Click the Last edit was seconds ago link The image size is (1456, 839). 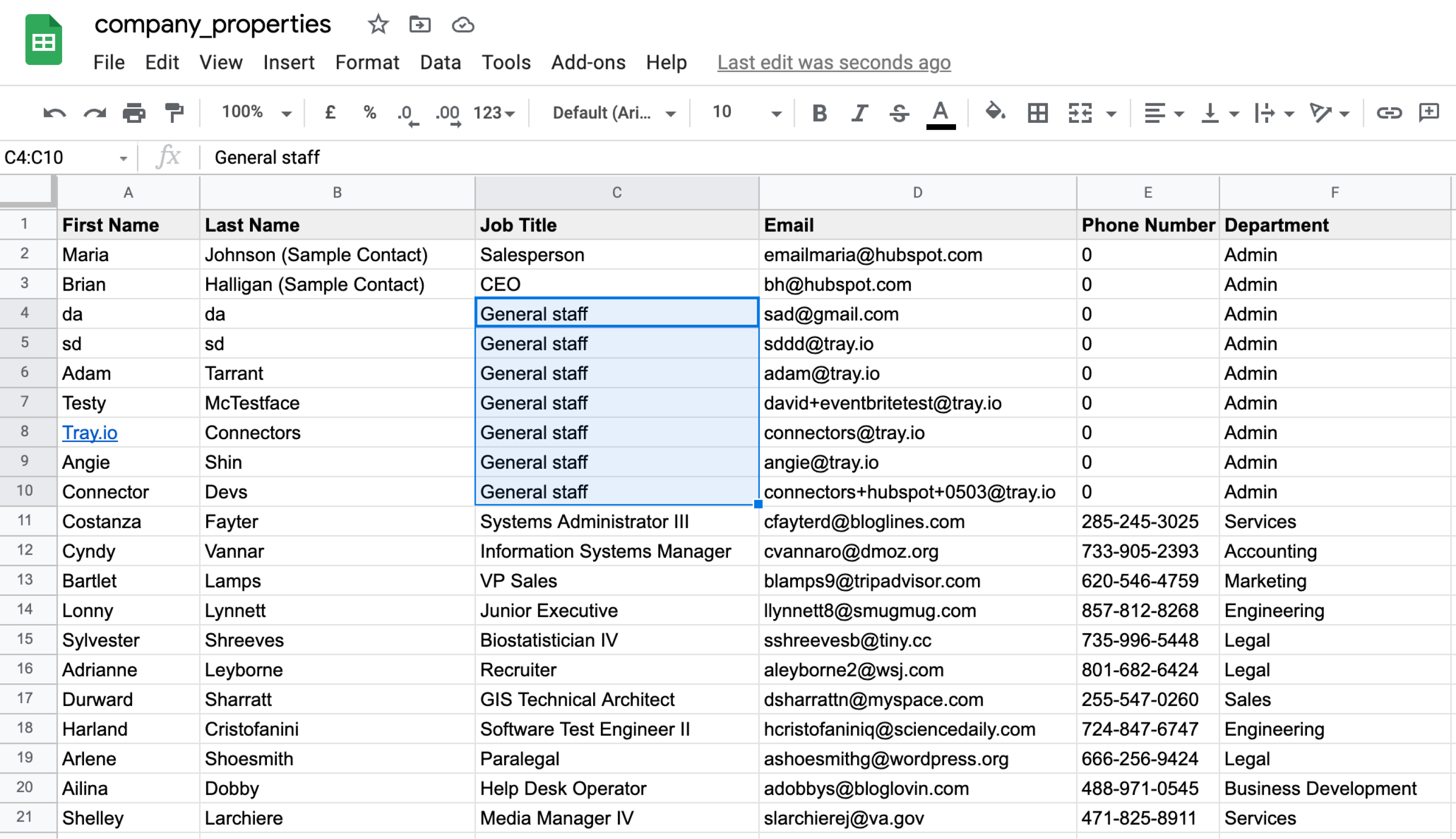833,62
